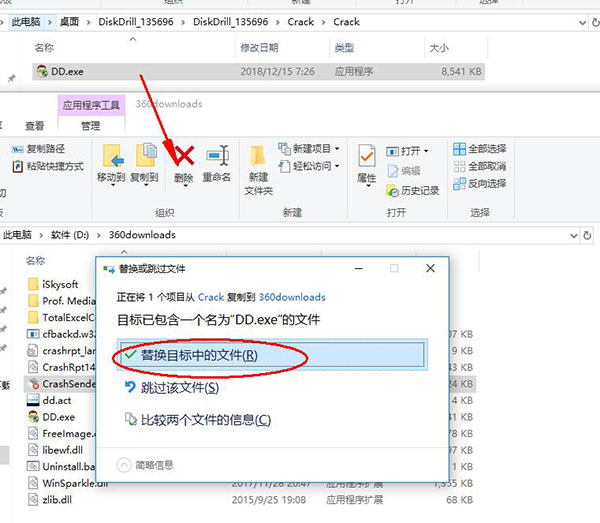Open the dropdown arrow under 删除

185,186
